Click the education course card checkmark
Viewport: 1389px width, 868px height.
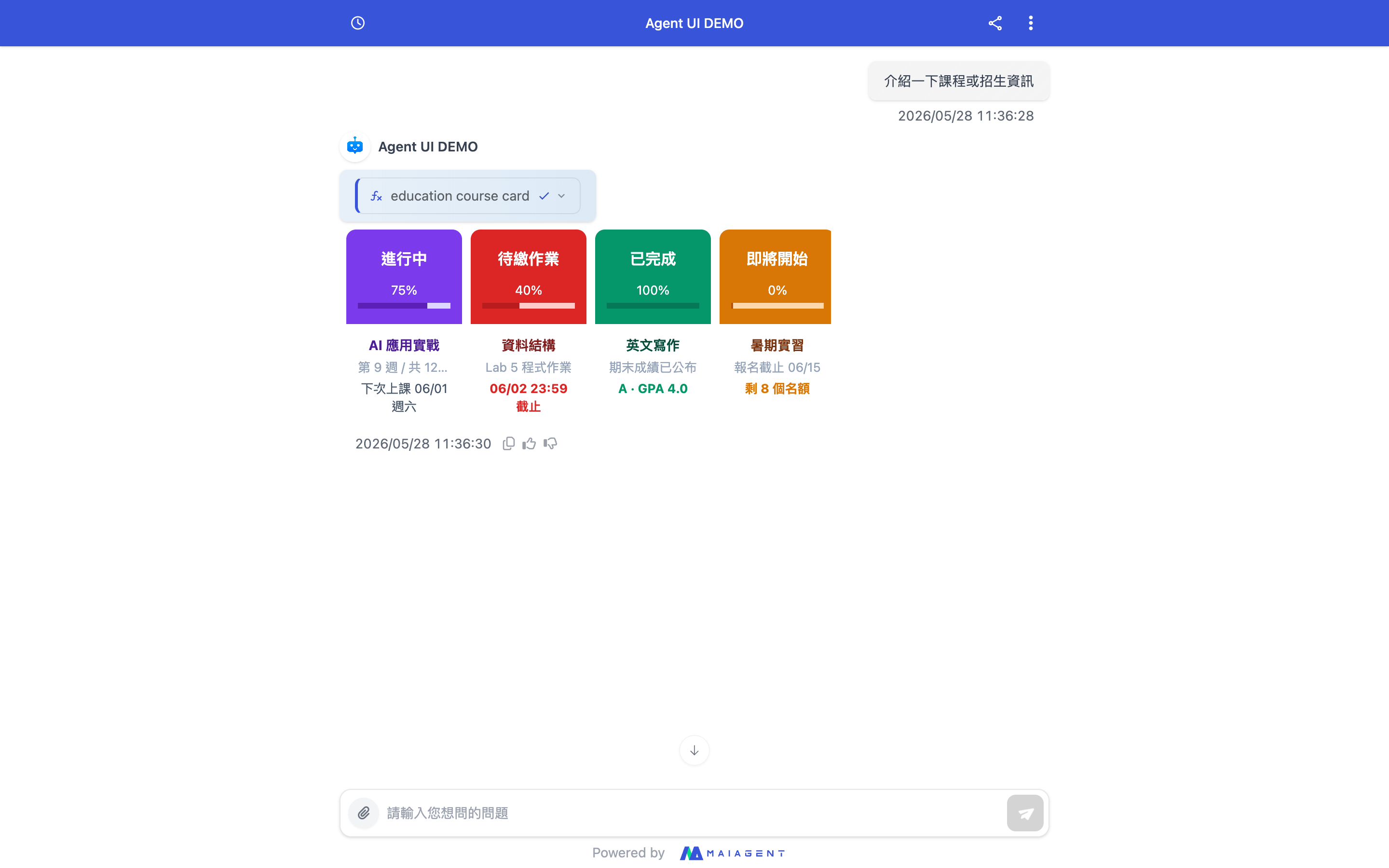(x=544, y=196)
